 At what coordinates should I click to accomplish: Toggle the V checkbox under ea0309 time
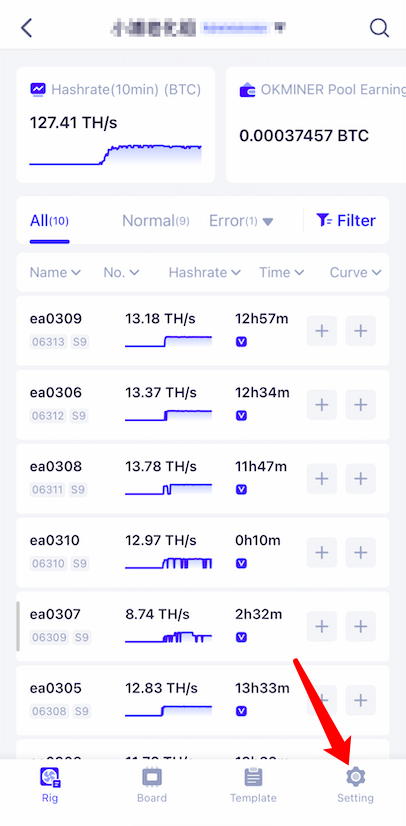tap(241, 342)
